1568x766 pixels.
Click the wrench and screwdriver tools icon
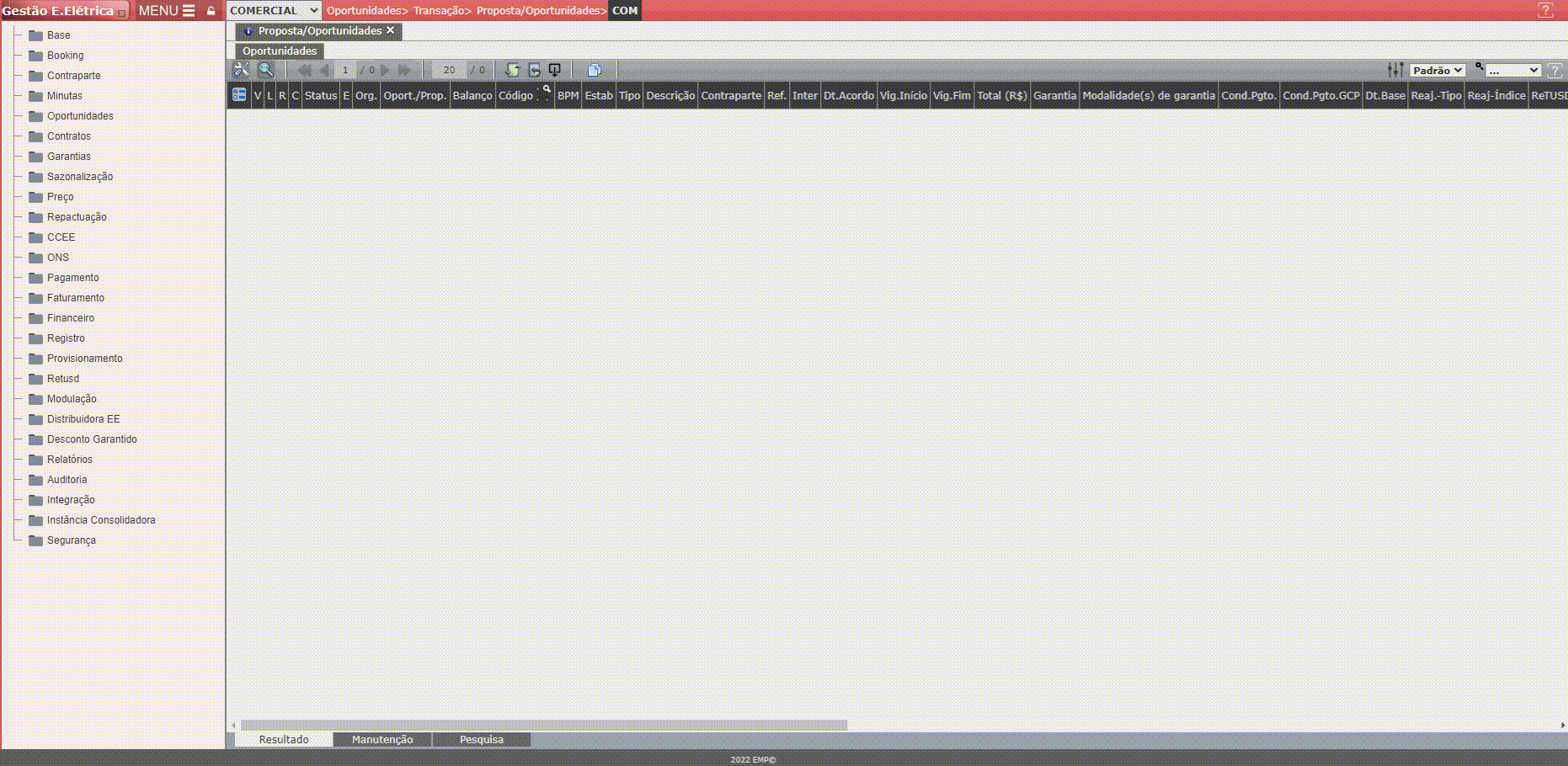(x=241, y=70)
